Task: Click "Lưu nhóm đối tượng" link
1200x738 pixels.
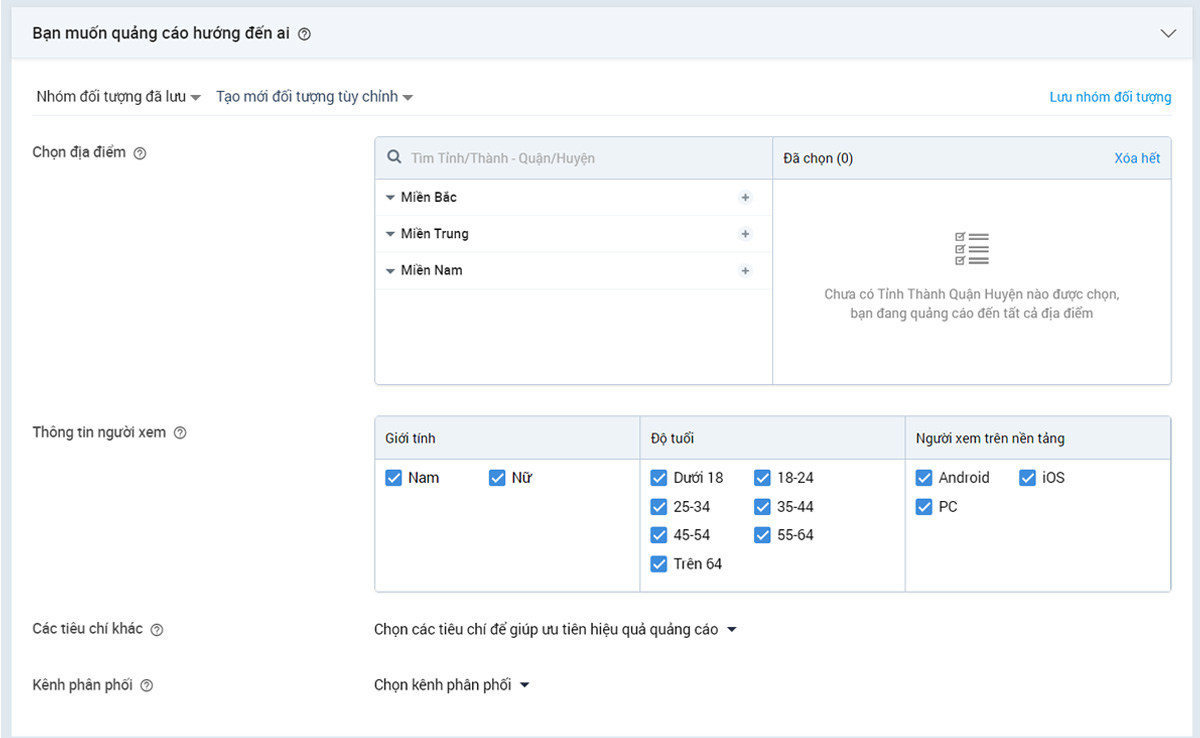Action: pos(1110,97)
